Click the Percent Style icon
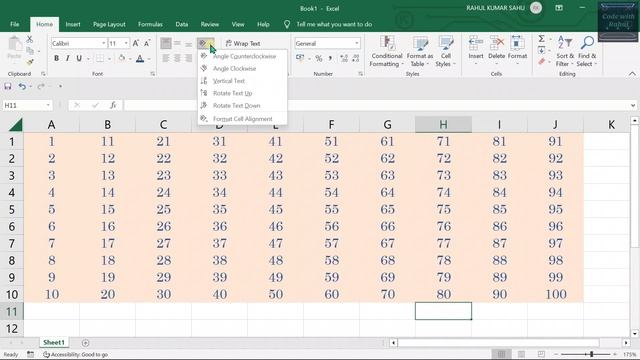640x360 pixels. point(319,58)
